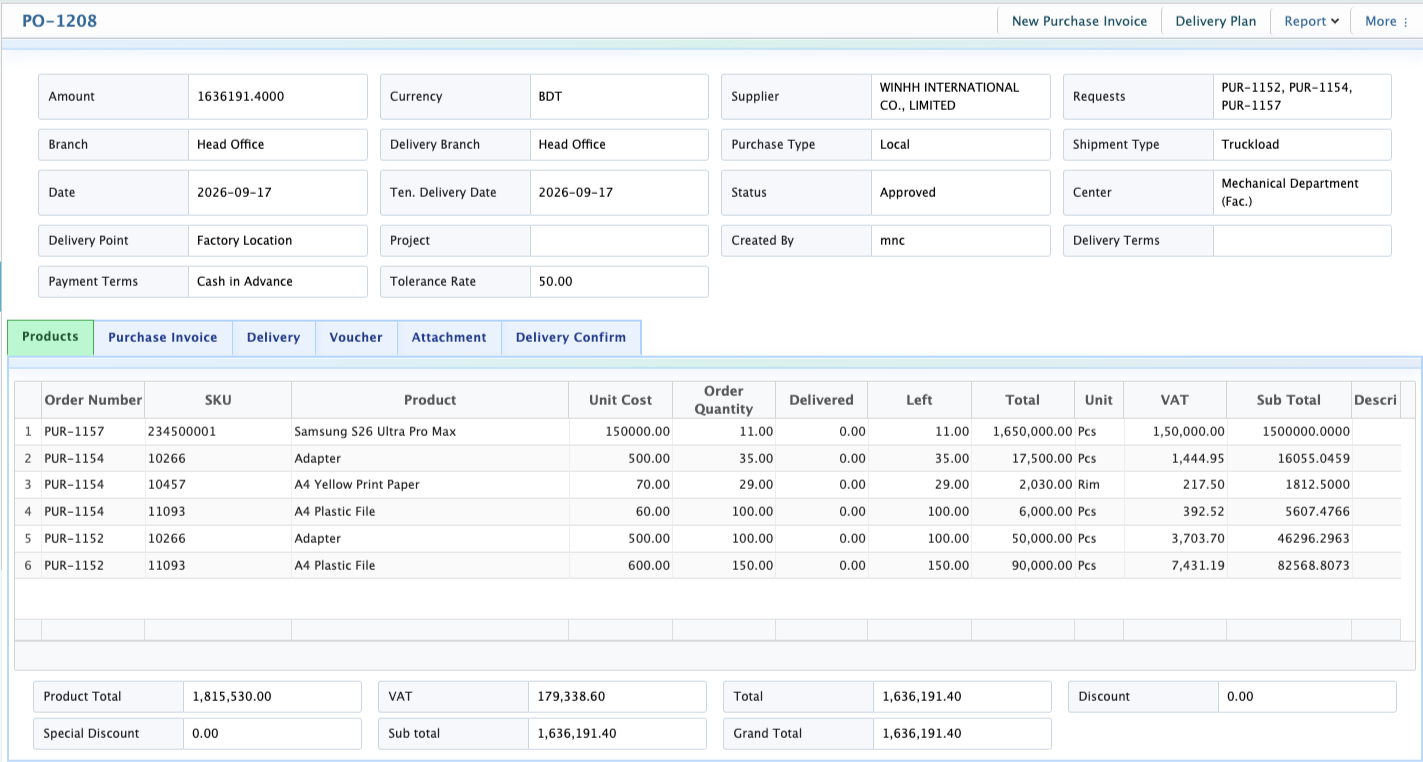The height and width of the screenshot is (762, 1423).
Task: Click the Delivered column header
Action: point(821,399)
